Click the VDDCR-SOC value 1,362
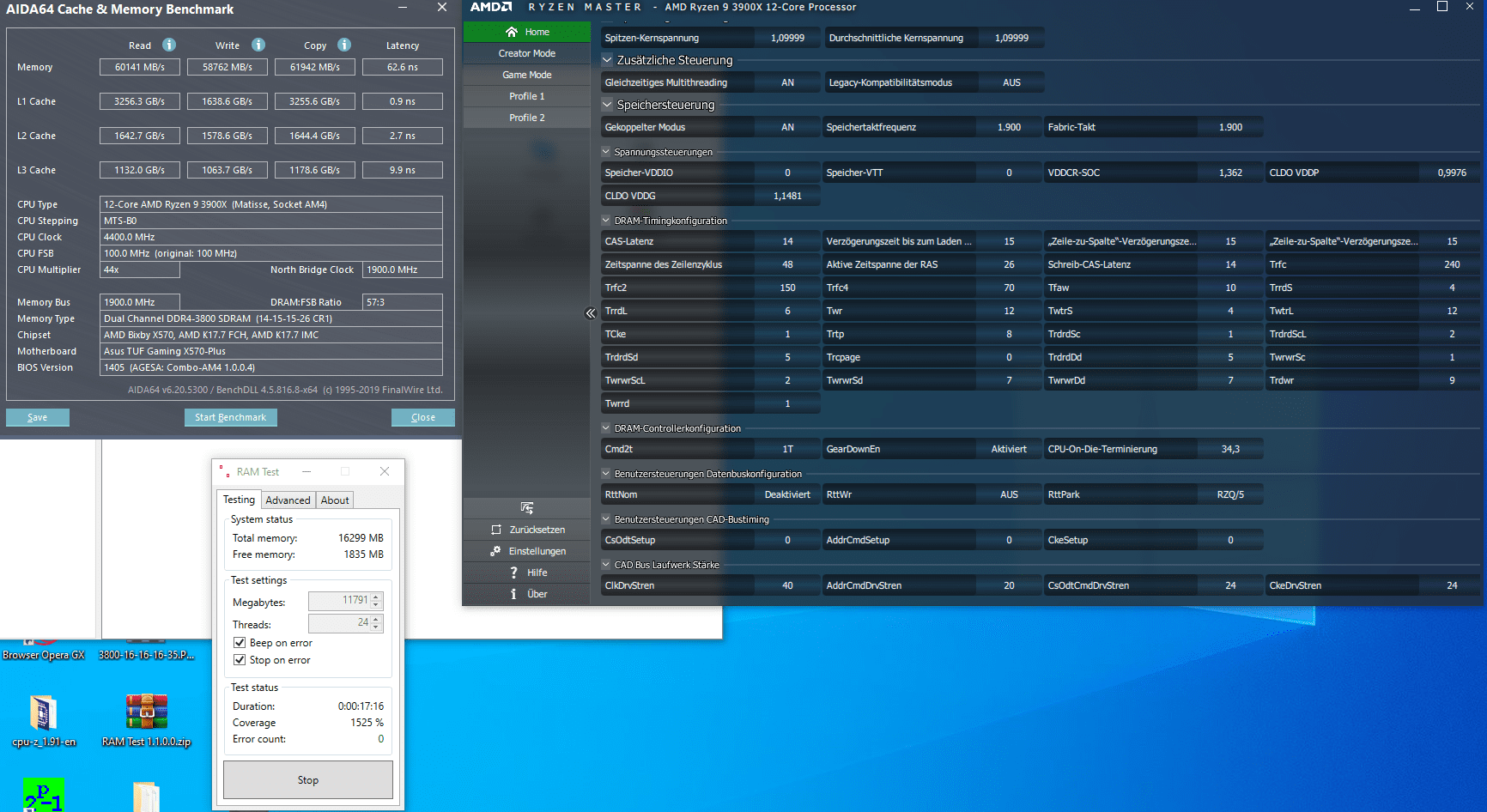 [1230, 173]
